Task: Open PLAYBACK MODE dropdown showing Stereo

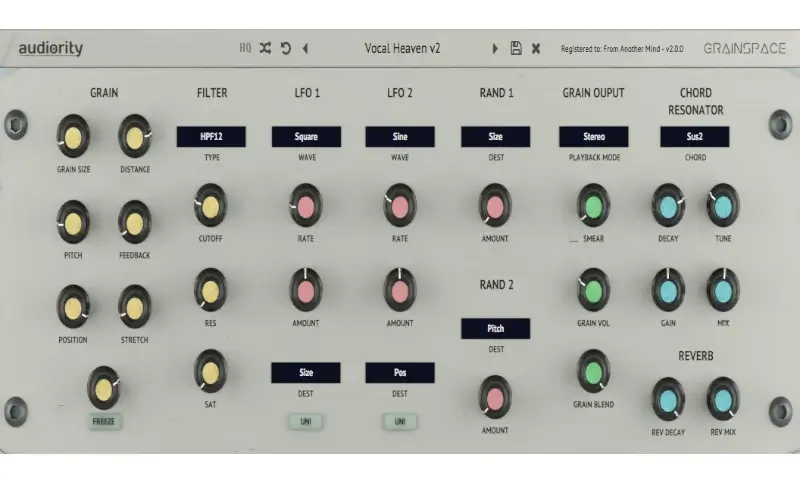Action: click(594, 137)
